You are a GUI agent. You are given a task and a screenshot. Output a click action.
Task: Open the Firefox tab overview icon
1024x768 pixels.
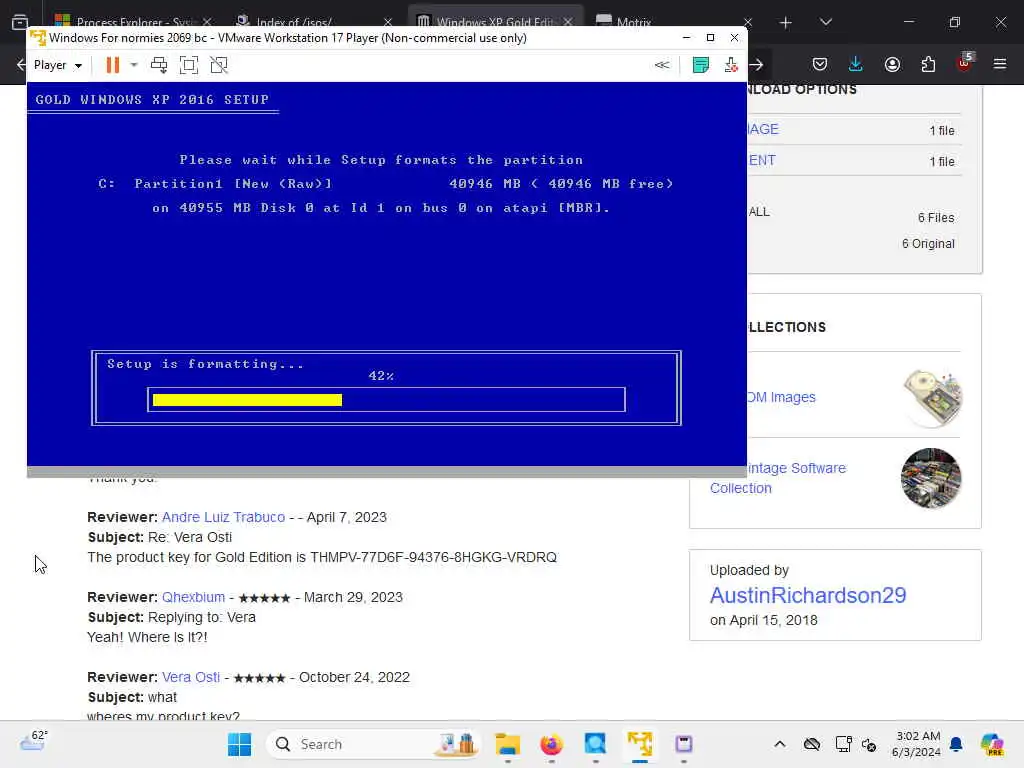(x=20, y=22)
